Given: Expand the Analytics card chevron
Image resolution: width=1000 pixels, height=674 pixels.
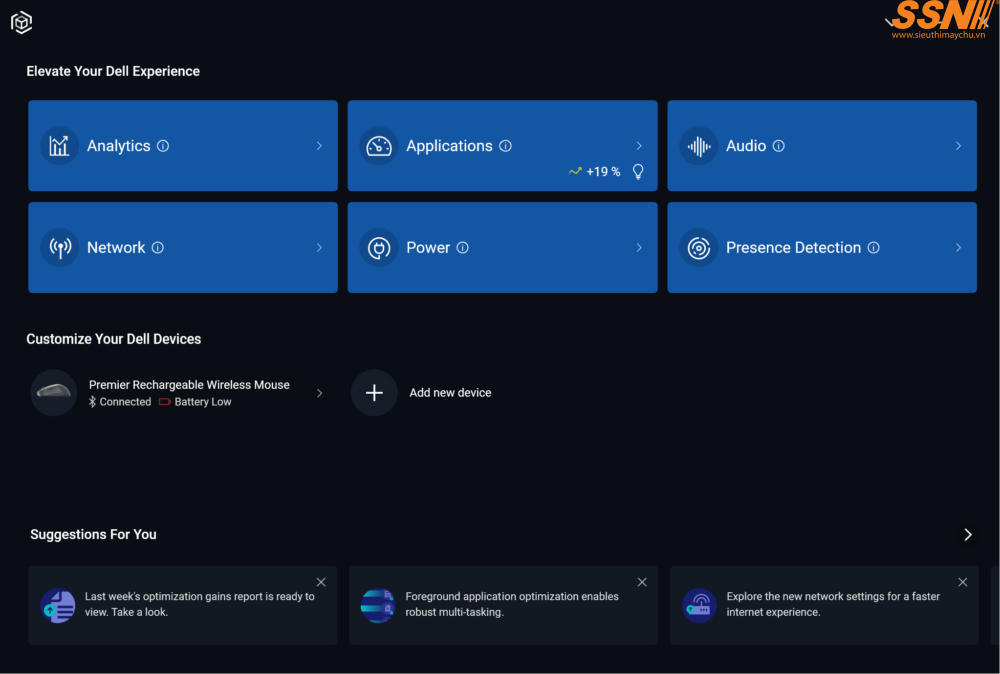Looking at the screenshot, I should coord(320,146).
